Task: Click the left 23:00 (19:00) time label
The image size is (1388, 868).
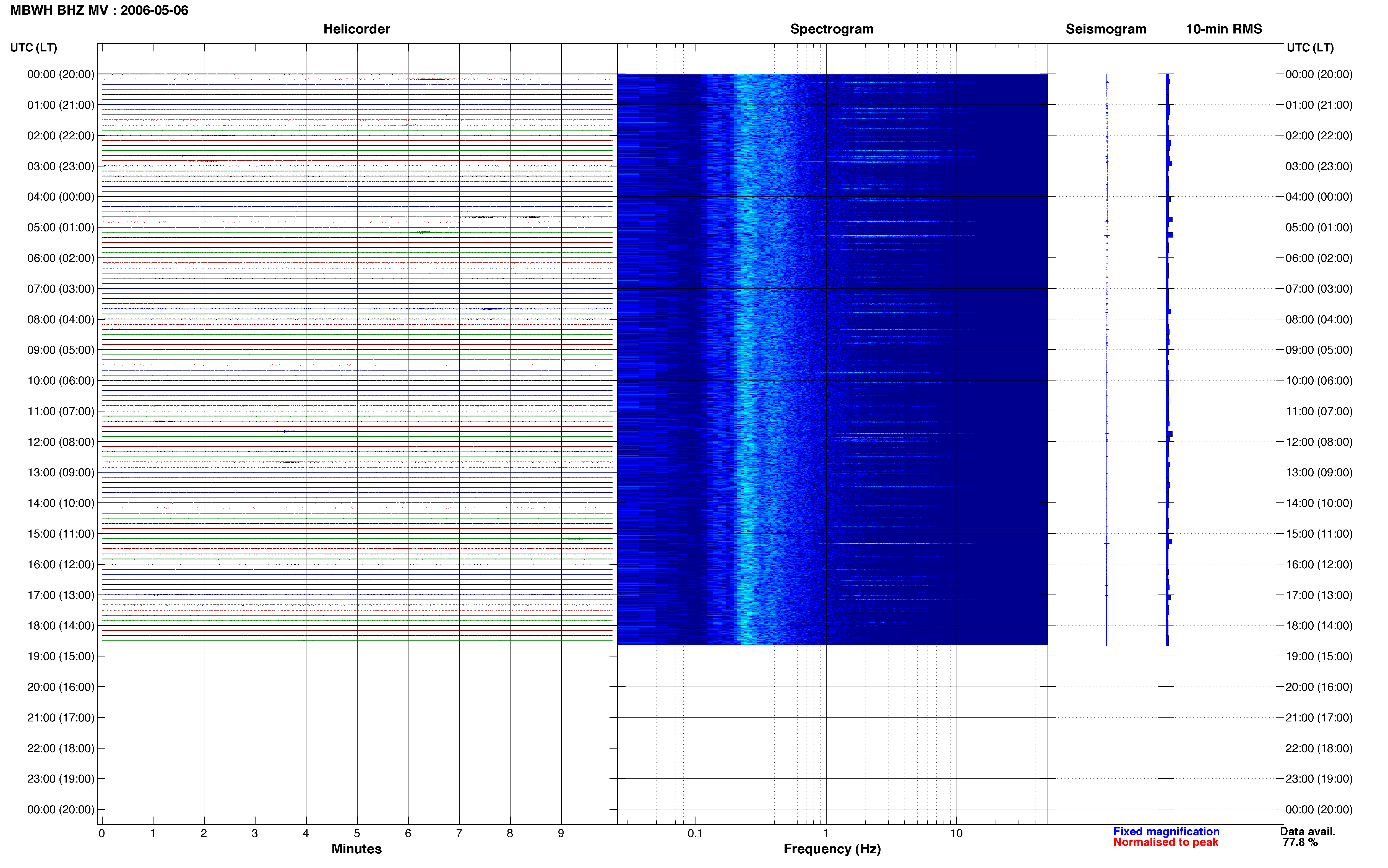Action: [61, 779]
